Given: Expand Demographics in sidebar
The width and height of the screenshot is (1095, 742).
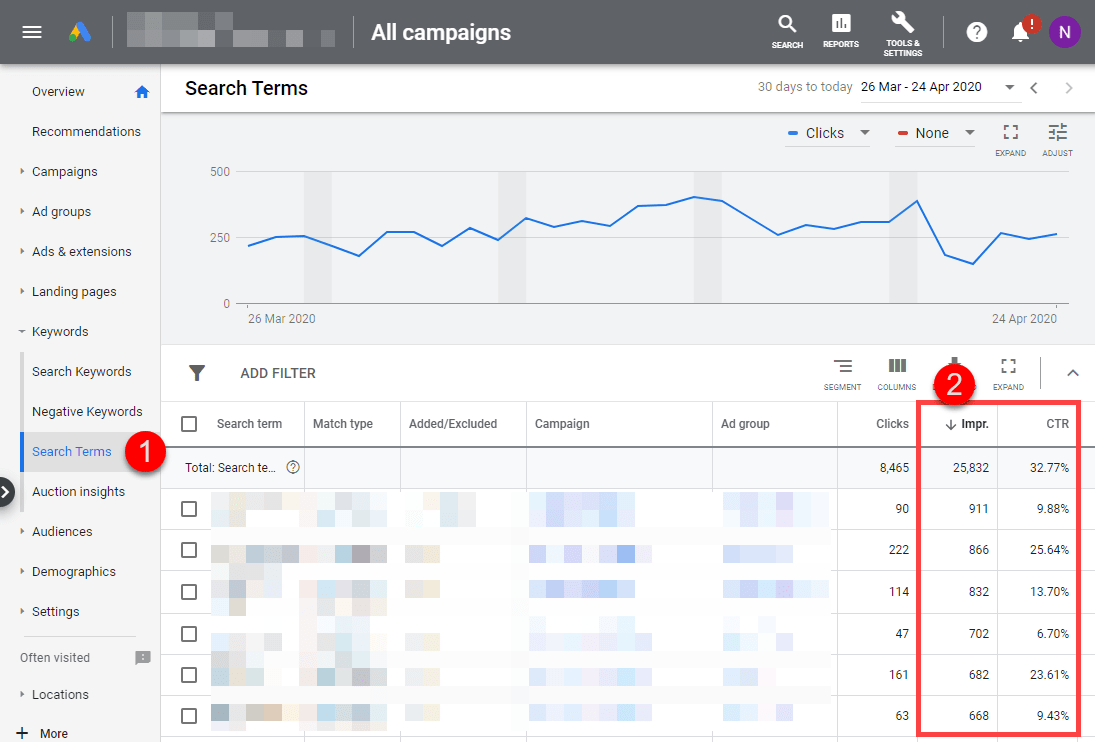Looking at the screenshot, I should (22, 572).
